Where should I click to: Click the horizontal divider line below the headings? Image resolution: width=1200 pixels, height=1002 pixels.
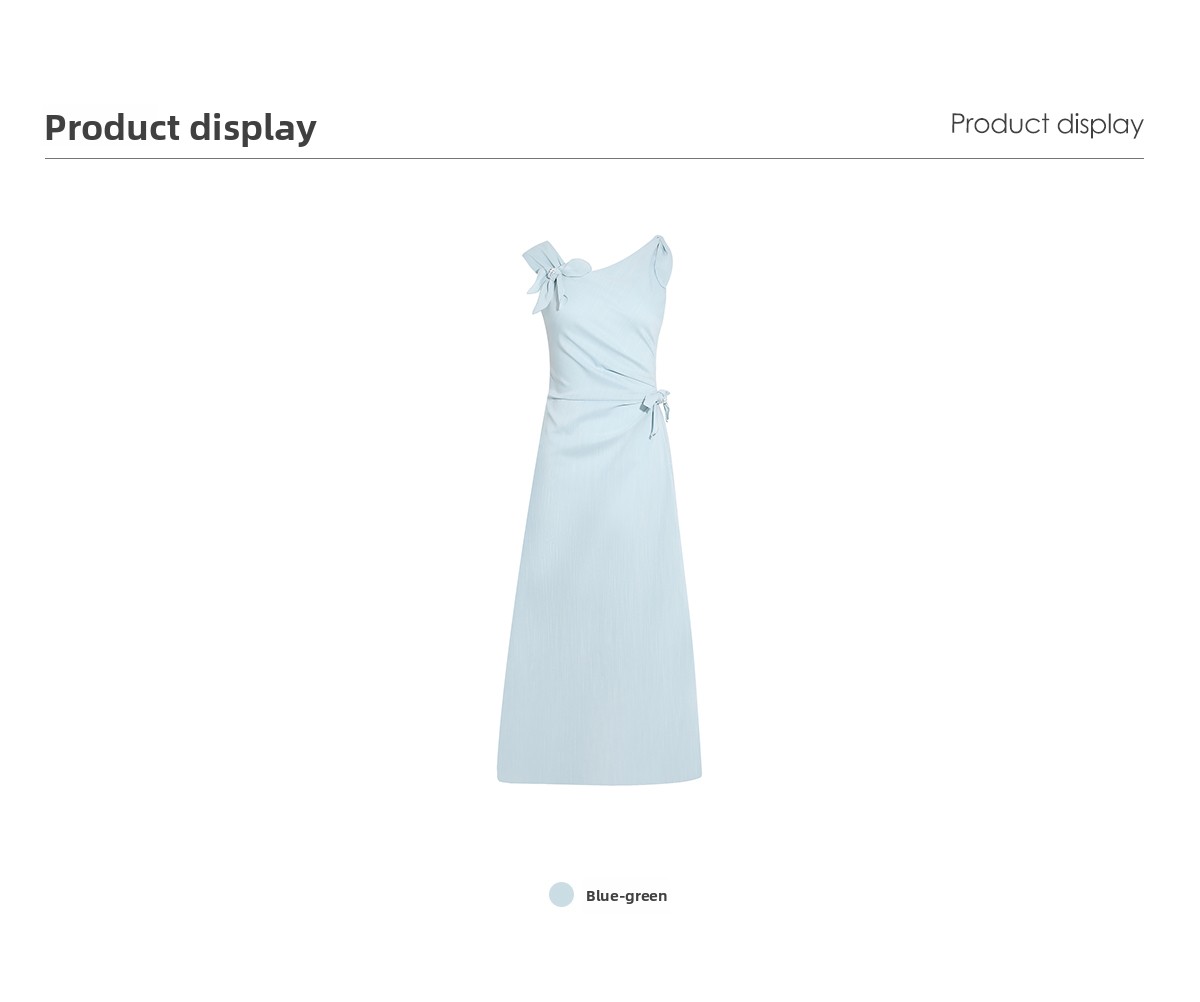coord(594,158)
